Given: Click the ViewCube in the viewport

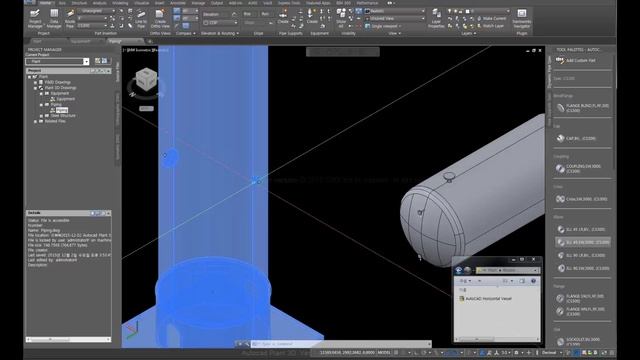Looking at the screenshot, I should (146, 80).
